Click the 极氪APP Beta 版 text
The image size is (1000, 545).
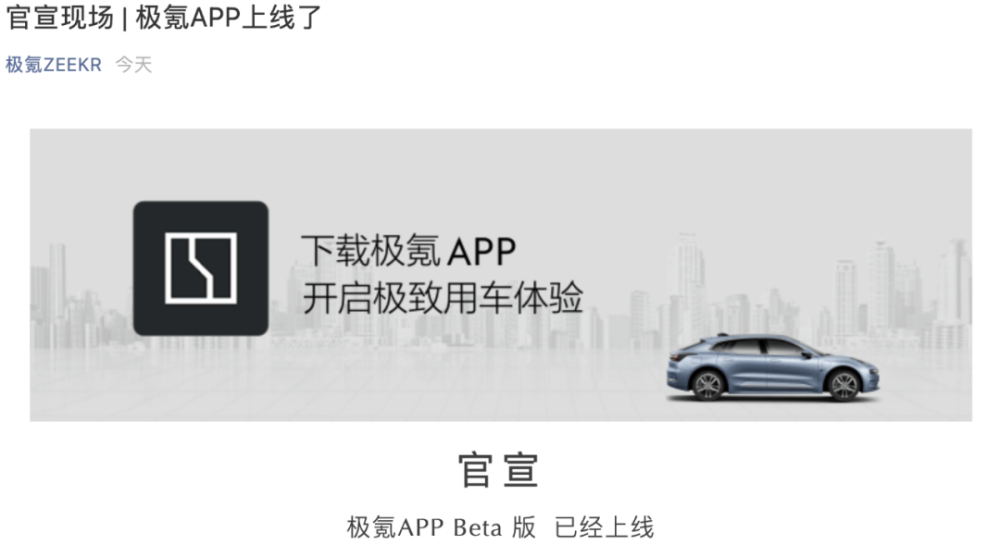pos(441,527)
